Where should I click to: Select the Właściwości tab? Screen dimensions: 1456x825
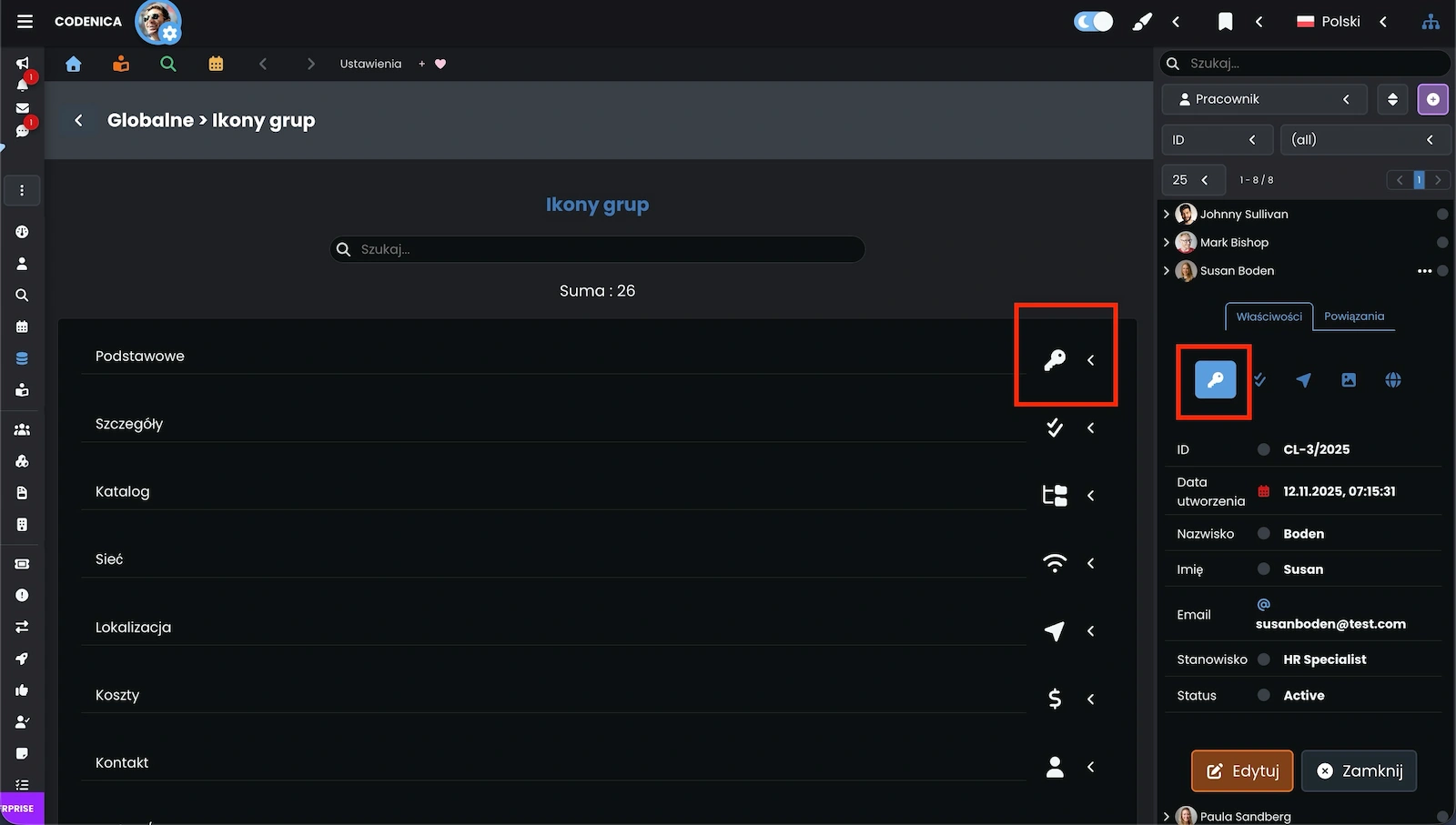[1269, 317]
